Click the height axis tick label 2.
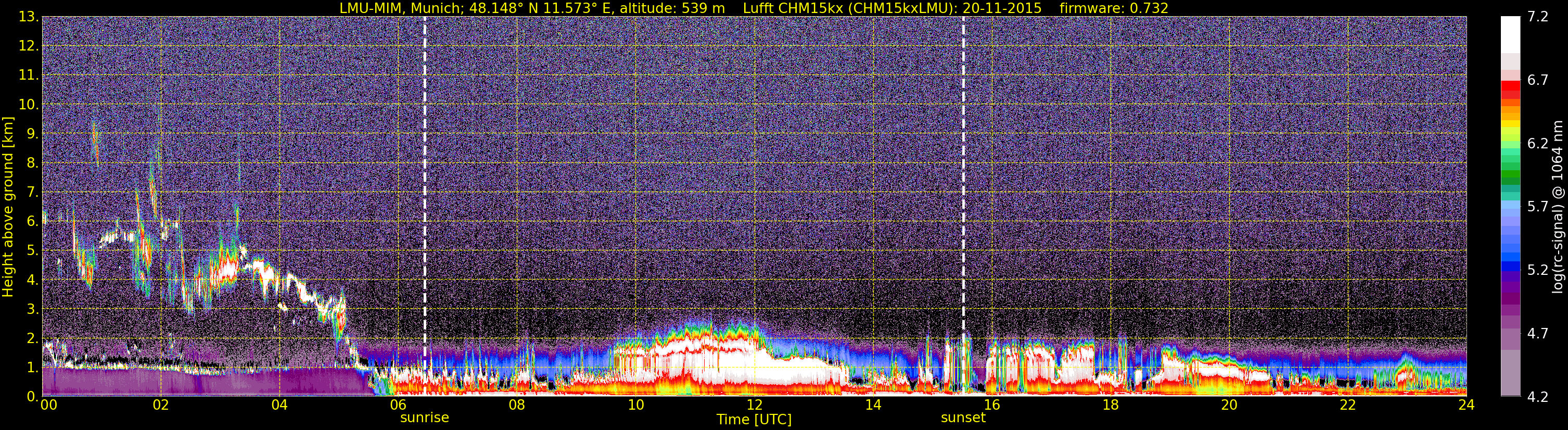Image resolution: width=1568 pixels, height=430 pixels. [32, 338]
